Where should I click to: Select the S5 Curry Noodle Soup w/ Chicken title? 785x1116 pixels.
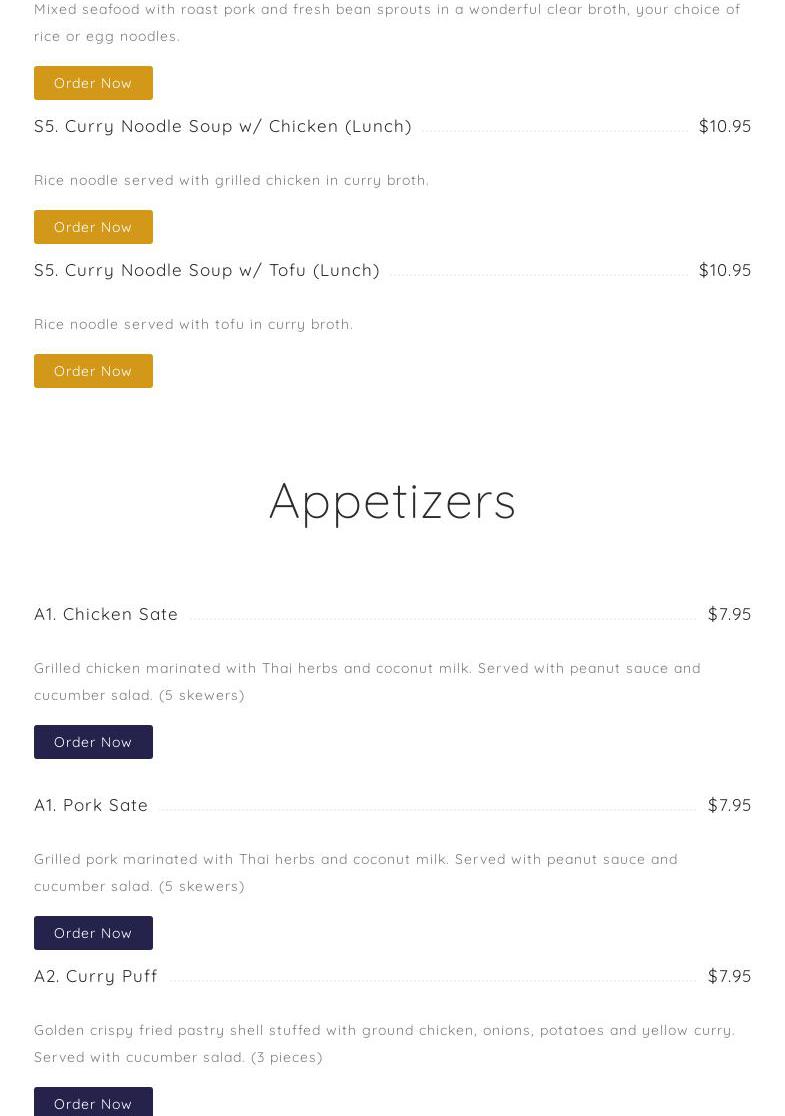223,126
